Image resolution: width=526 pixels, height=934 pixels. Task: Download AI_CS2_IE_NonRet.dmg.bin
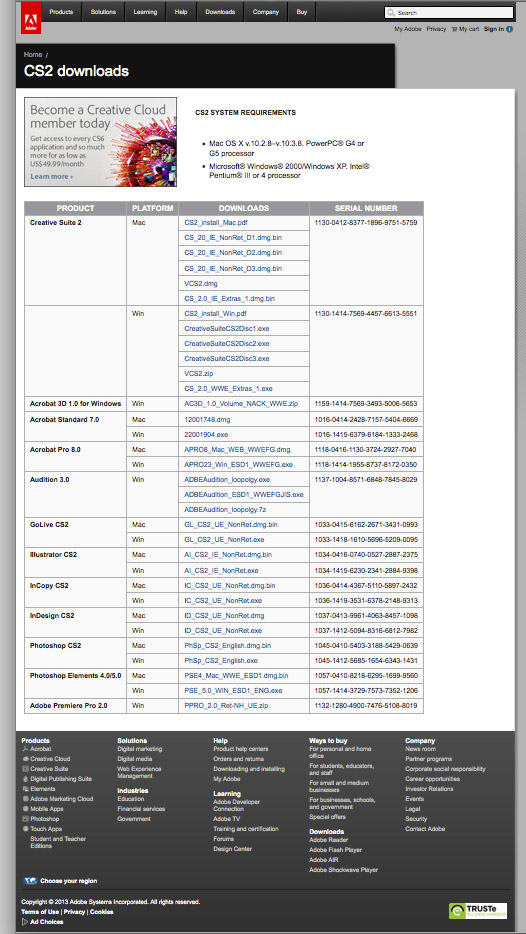click(228, 555)
